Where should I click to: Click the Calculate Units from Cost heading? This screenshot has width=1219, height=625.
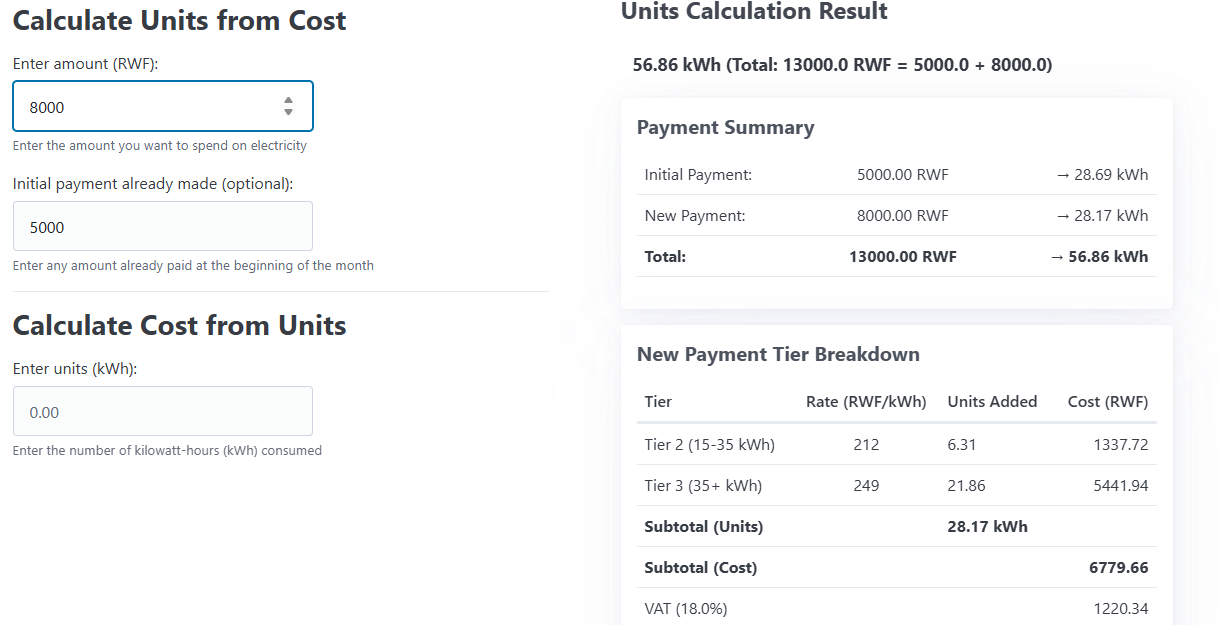179,20
